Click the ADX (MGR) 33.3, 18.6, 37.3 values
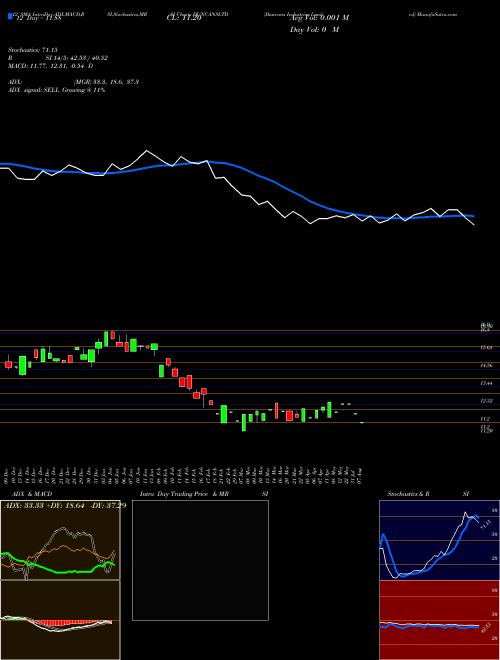Screen dimensions: 500x660 point(106,82)
